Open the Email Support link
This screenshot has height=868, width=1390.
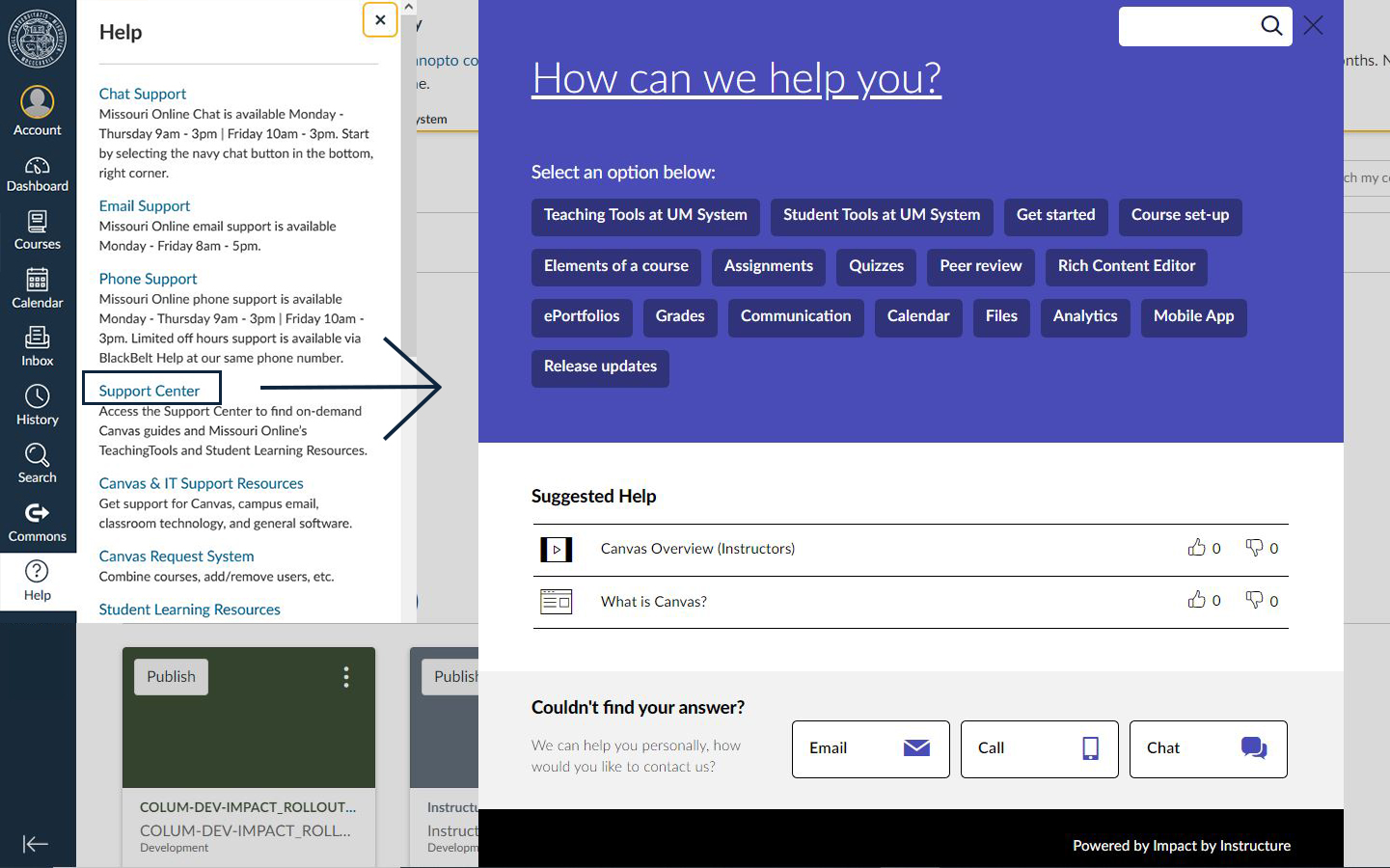(145, 205)
